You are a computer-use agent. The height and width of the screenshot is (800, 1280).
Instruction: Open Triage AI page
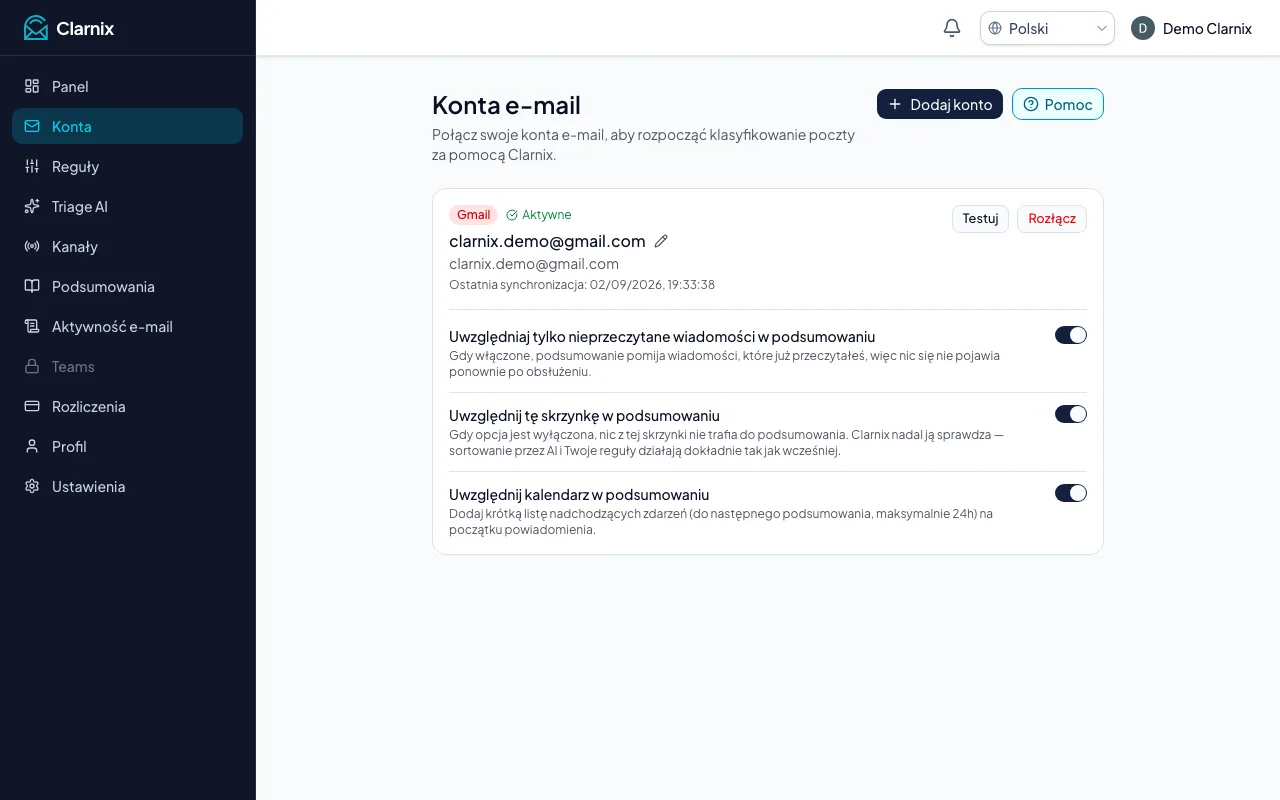(127, 206)
